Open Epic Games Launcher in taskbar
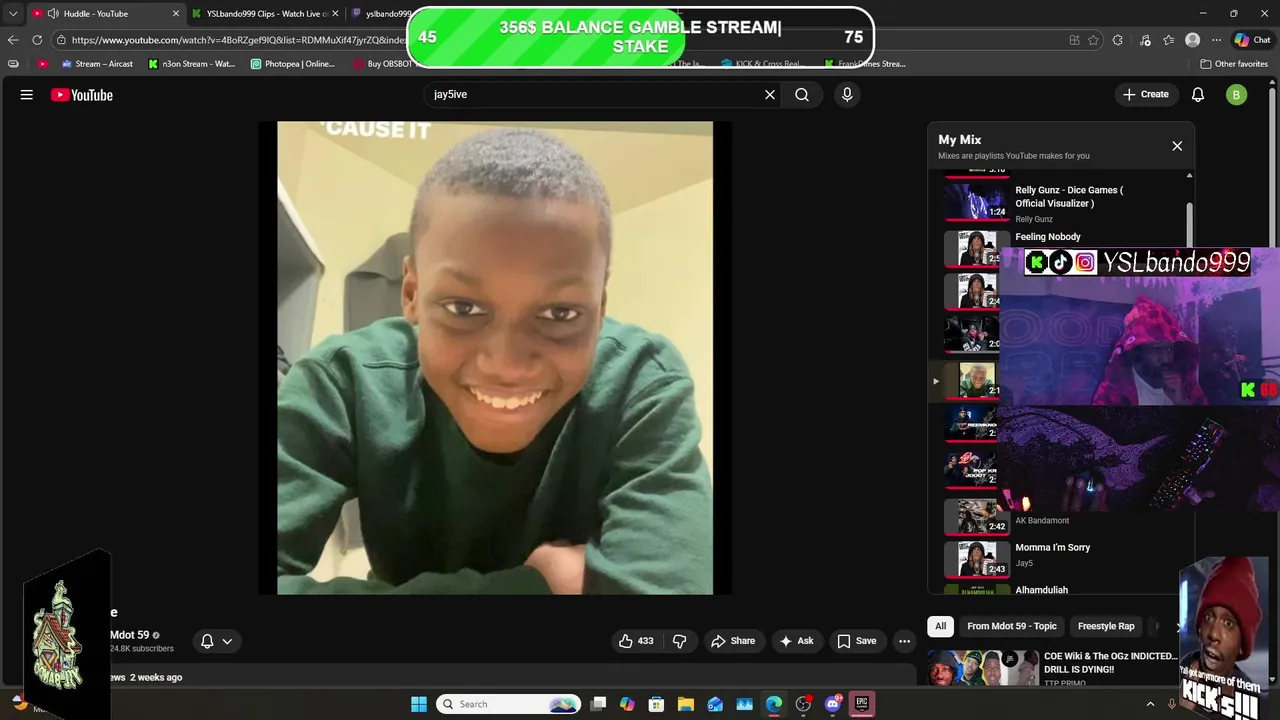 [x=861, y=704]
